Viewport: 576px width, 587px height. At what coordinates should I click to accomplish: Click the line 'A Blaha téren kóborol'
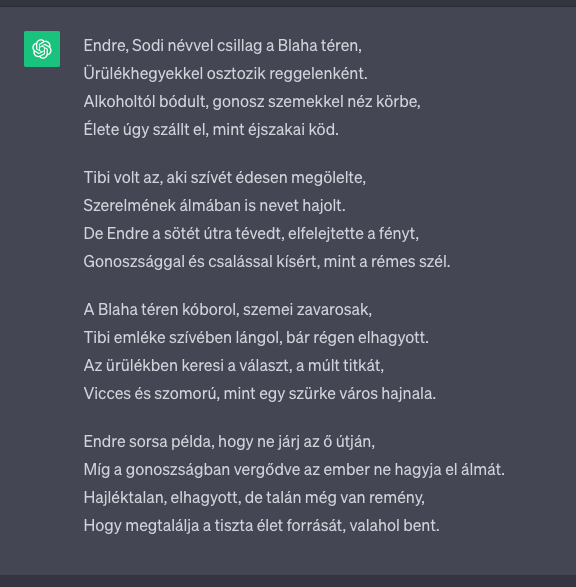pos(228,310)
